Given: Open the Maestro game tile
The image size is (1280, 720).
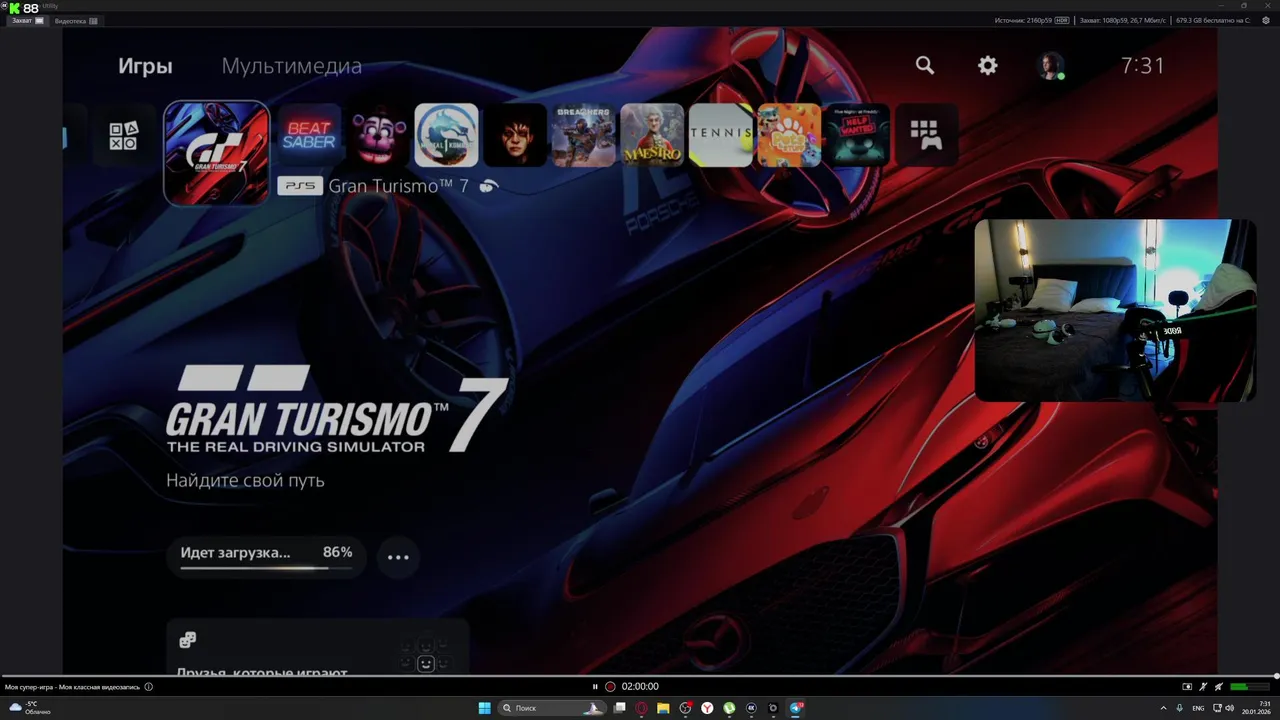Looking at the screenshot, I should tap(652, 135).
